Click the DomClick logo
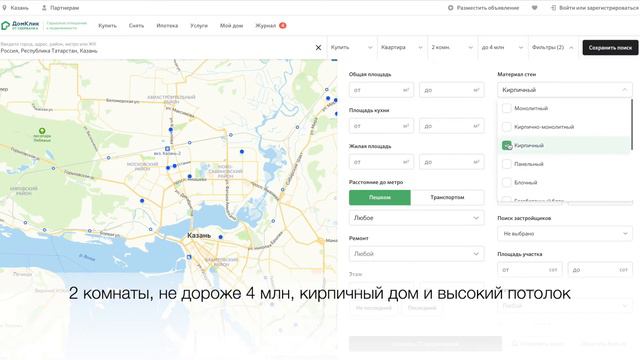The width and height of the screenshot is (640, 360). pos(20,26)
